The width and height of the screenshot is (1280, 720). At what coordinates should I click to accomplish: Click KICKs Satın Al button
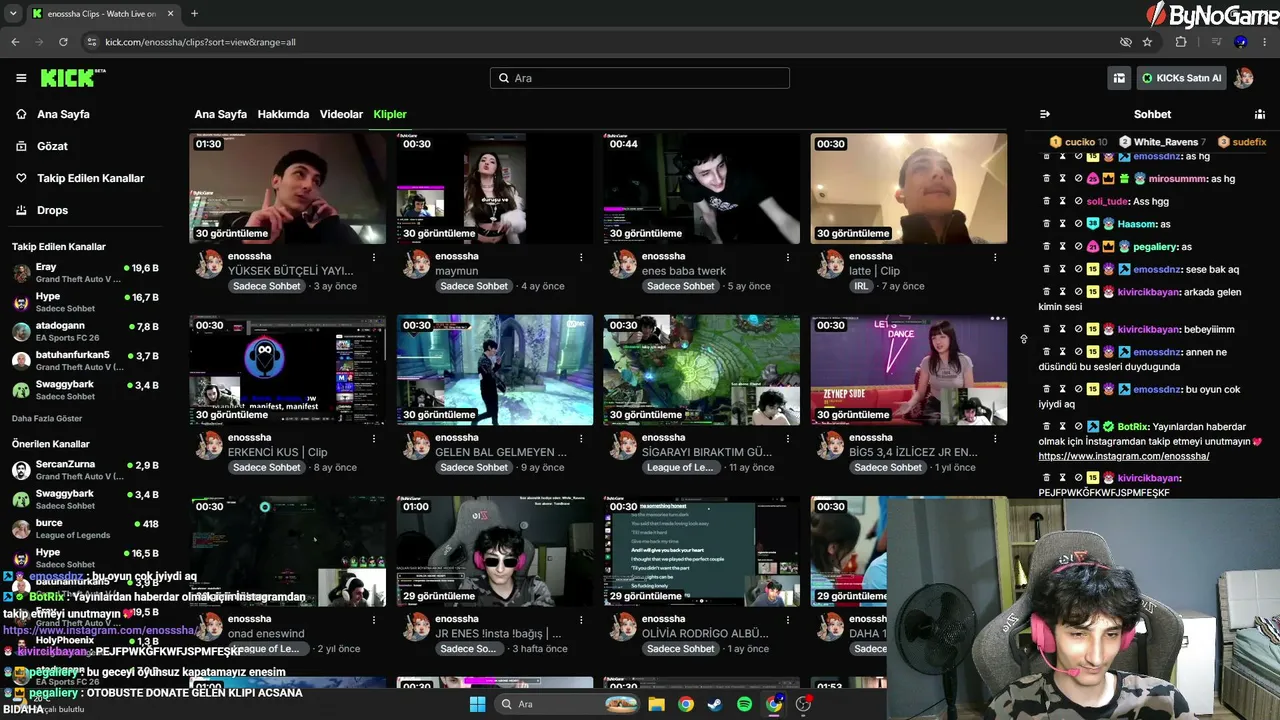tap(1182, 78)
